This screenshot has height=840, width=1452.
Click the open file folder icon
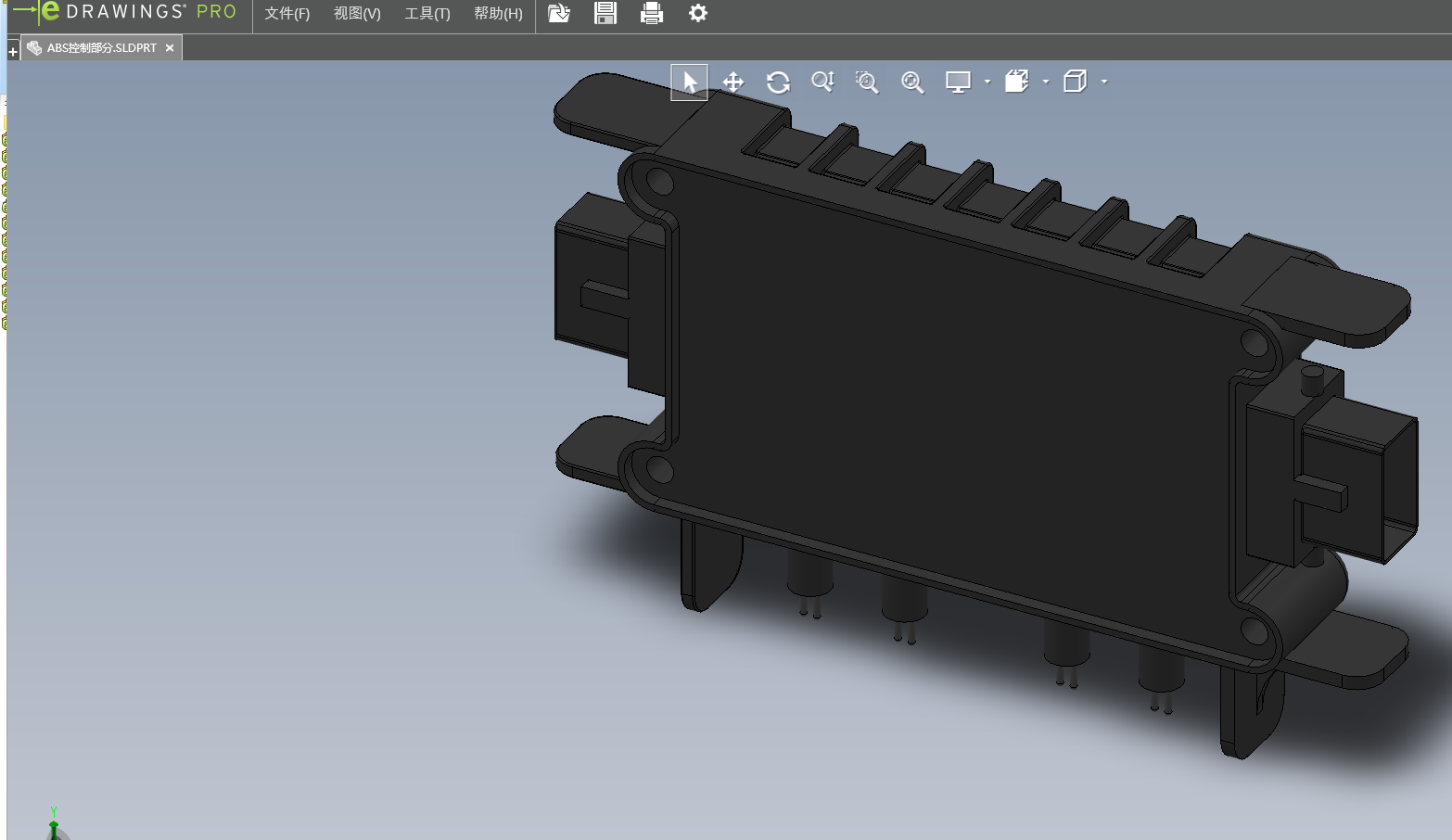pyautogui.click(x=559, y=13)
